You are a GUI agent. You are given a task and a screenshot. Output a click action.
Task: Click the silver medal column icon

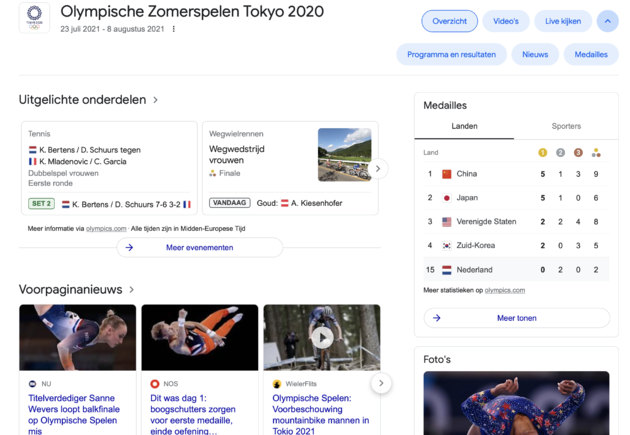click(x=560, y=153)
